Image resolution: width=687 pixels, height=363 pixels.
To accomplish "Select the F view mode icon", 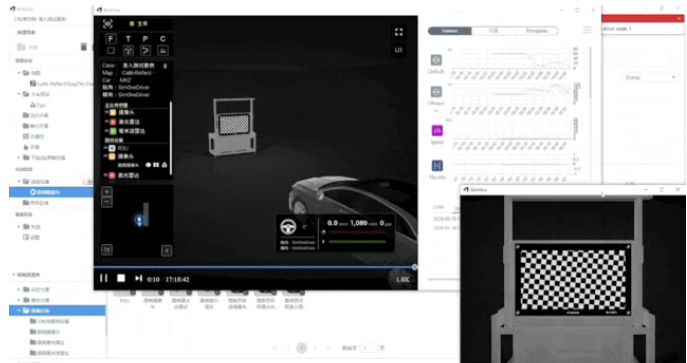I will tap(111, 39).
